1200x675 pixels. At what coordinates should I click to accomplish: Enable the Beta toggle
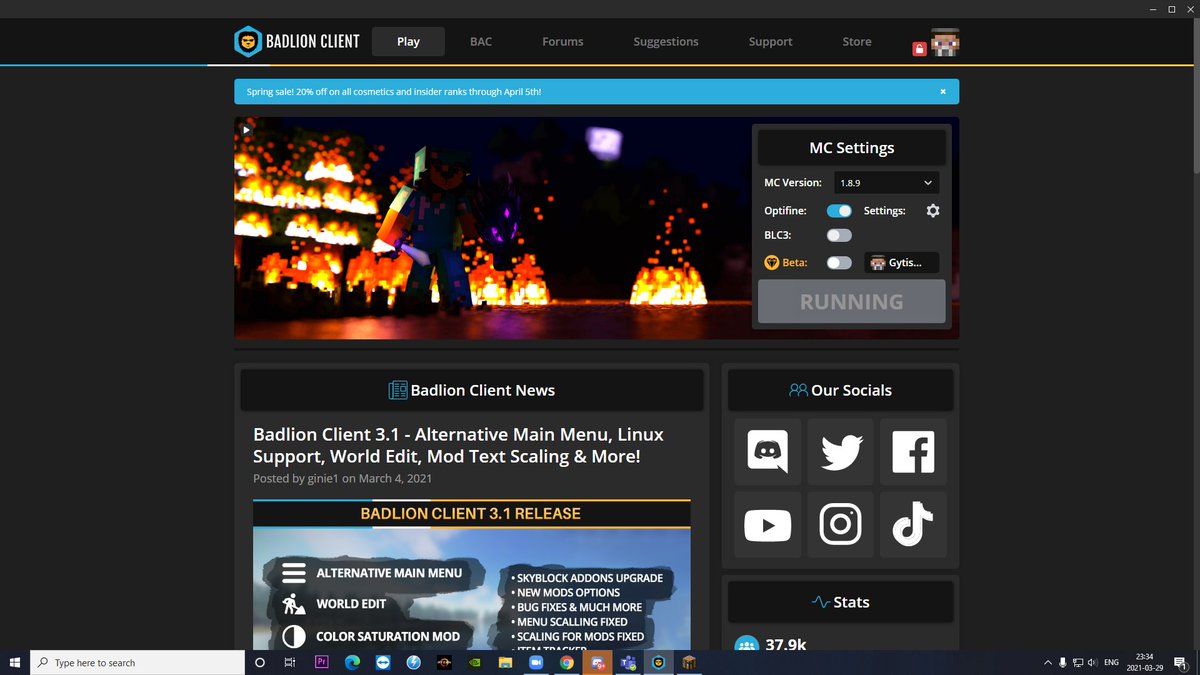pyautogui.click(x=839, y=262)
